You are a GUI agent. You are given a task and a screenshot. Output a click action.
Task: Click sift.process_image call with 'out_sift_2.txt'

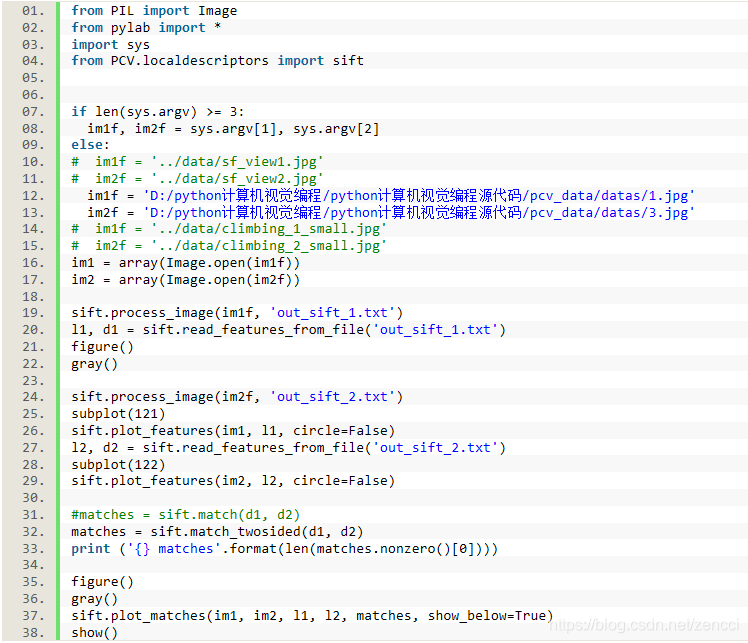[237, 397]
